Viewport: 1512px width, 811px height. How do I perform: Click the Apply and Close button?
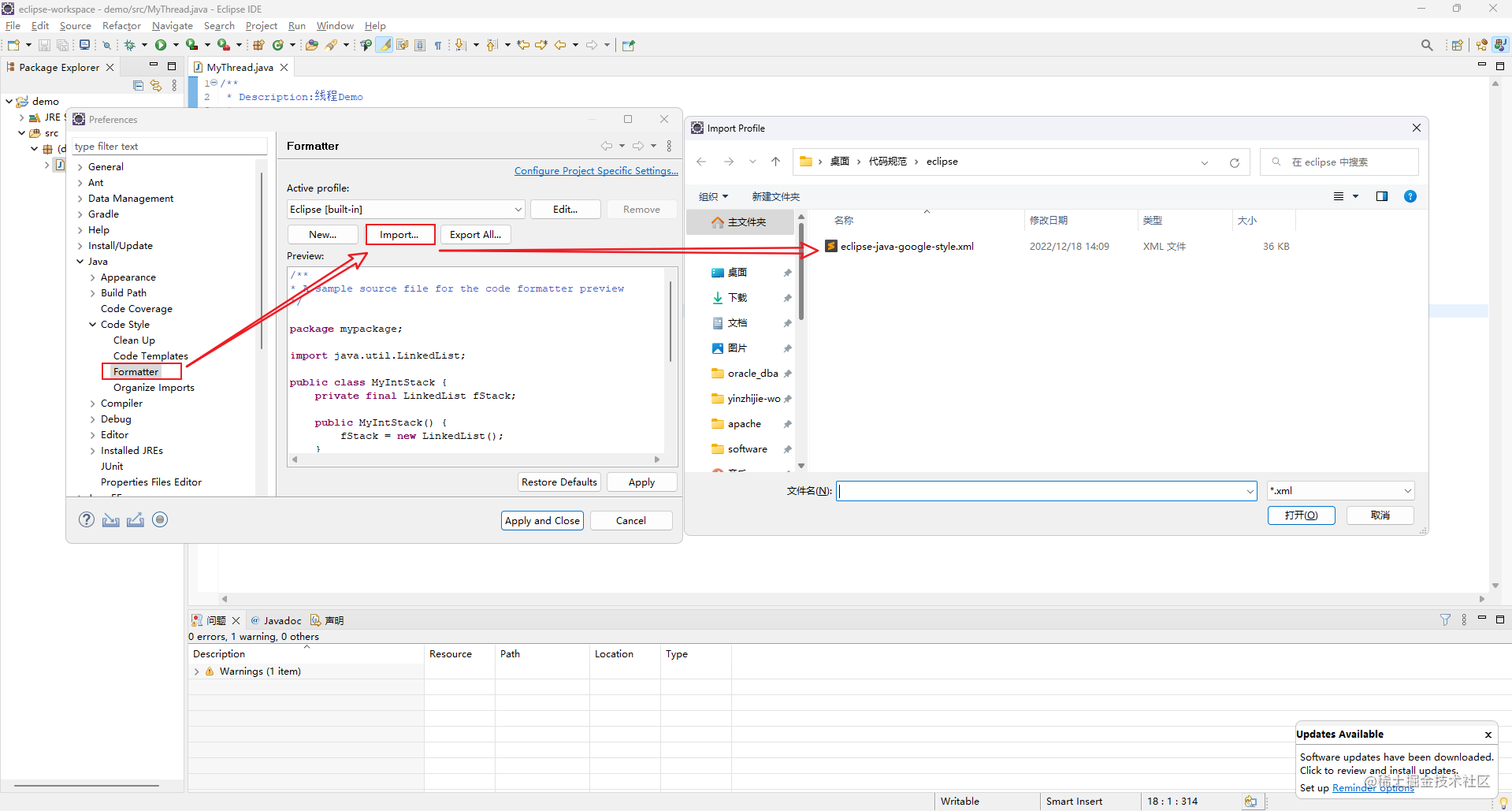click(x=541, y=520)
